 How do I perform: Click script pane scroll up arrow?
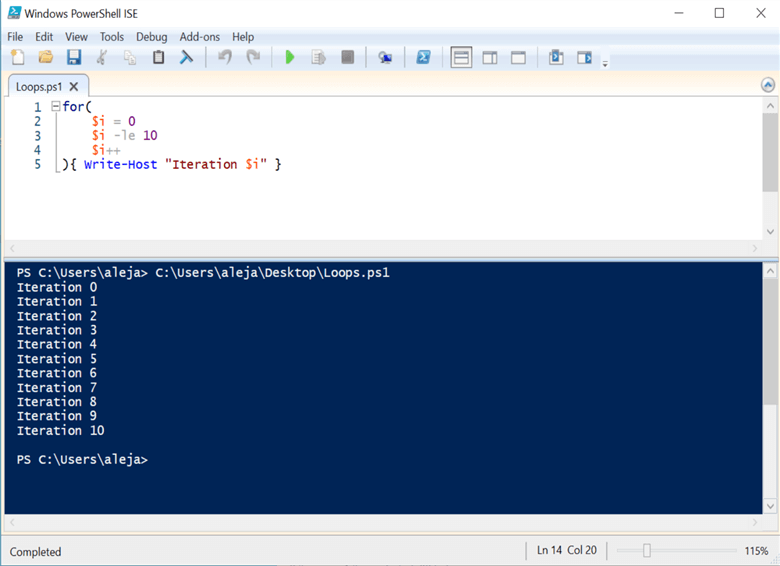pyautogui.click(x=770, y=105)
